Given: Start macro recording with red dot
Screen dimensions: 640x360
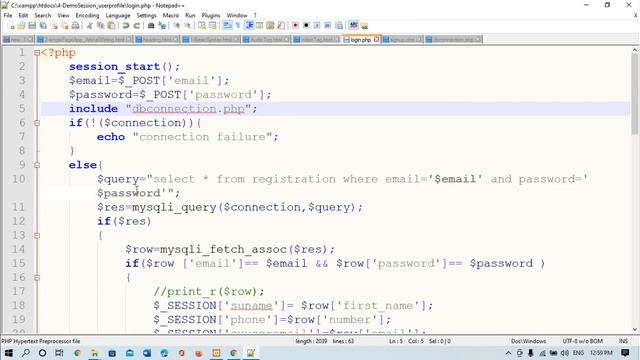Looking at the screenshot, I should pyautogui.click(x=296, y=26).
